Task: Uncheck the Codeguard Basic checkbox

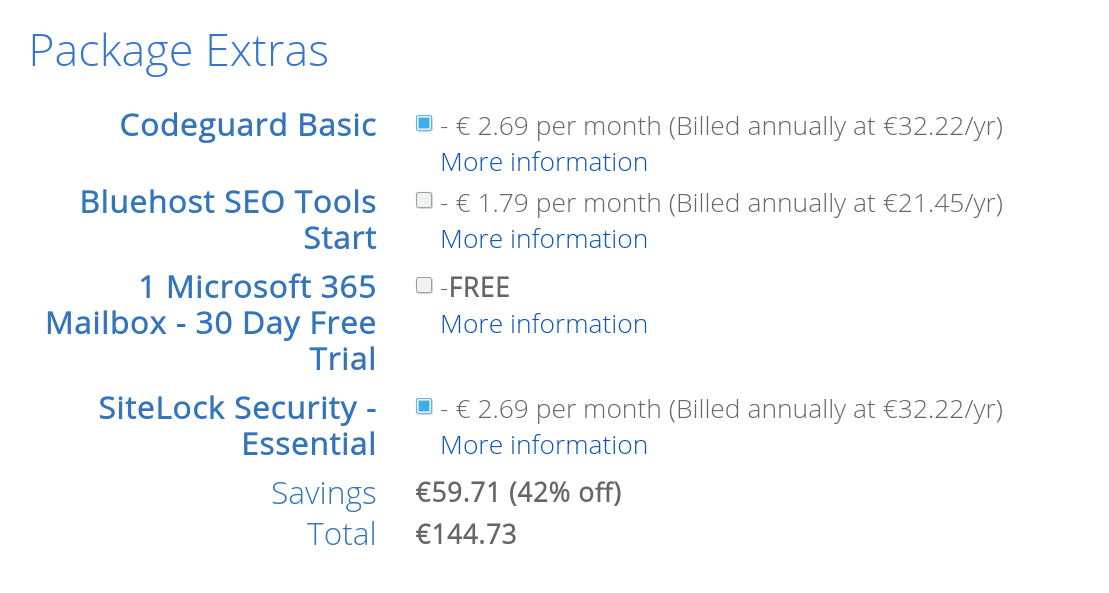Action: [424, 123]
